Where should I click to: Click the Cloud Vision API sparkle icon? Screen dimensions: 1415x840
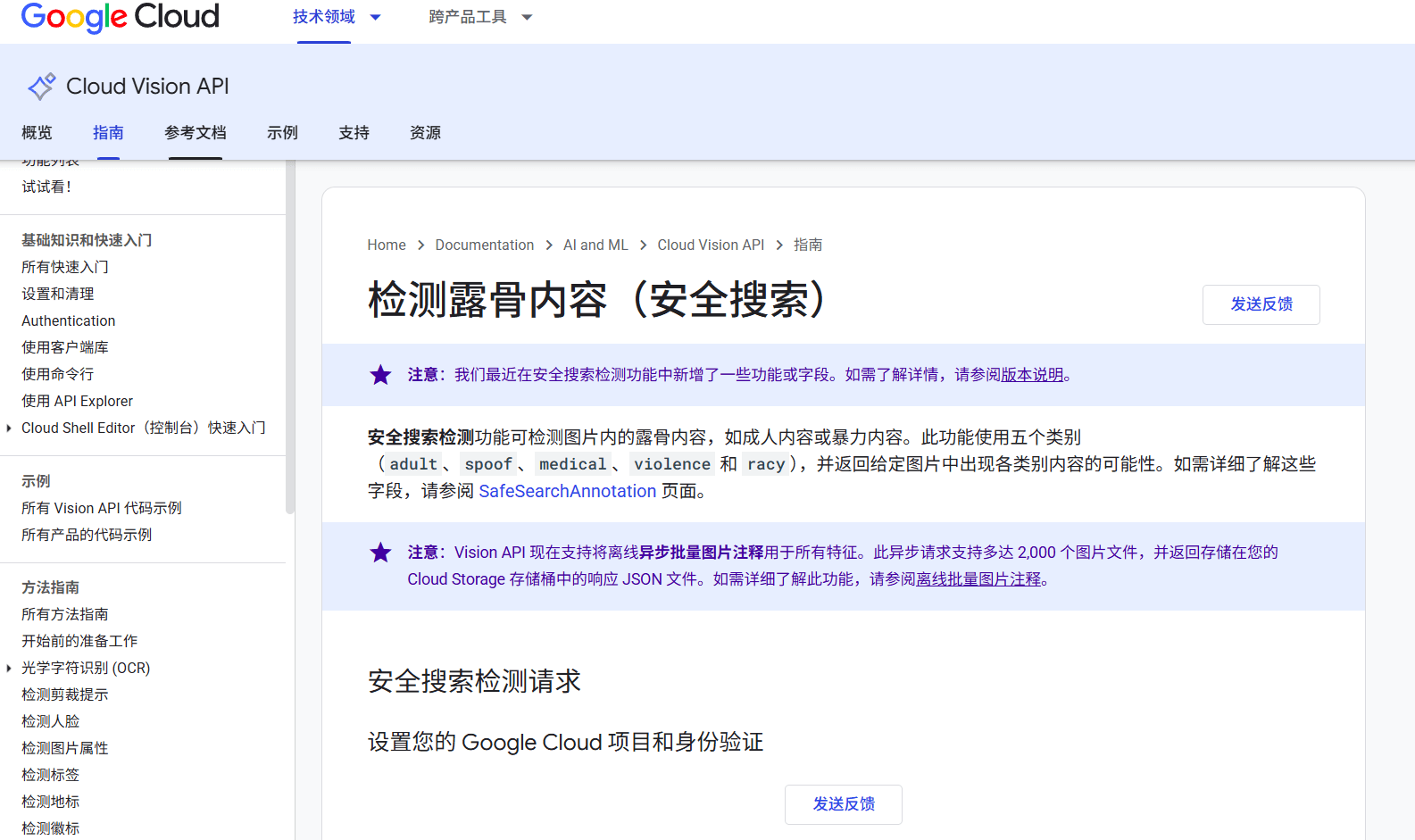pyautogui.click(x=42, y=87)
